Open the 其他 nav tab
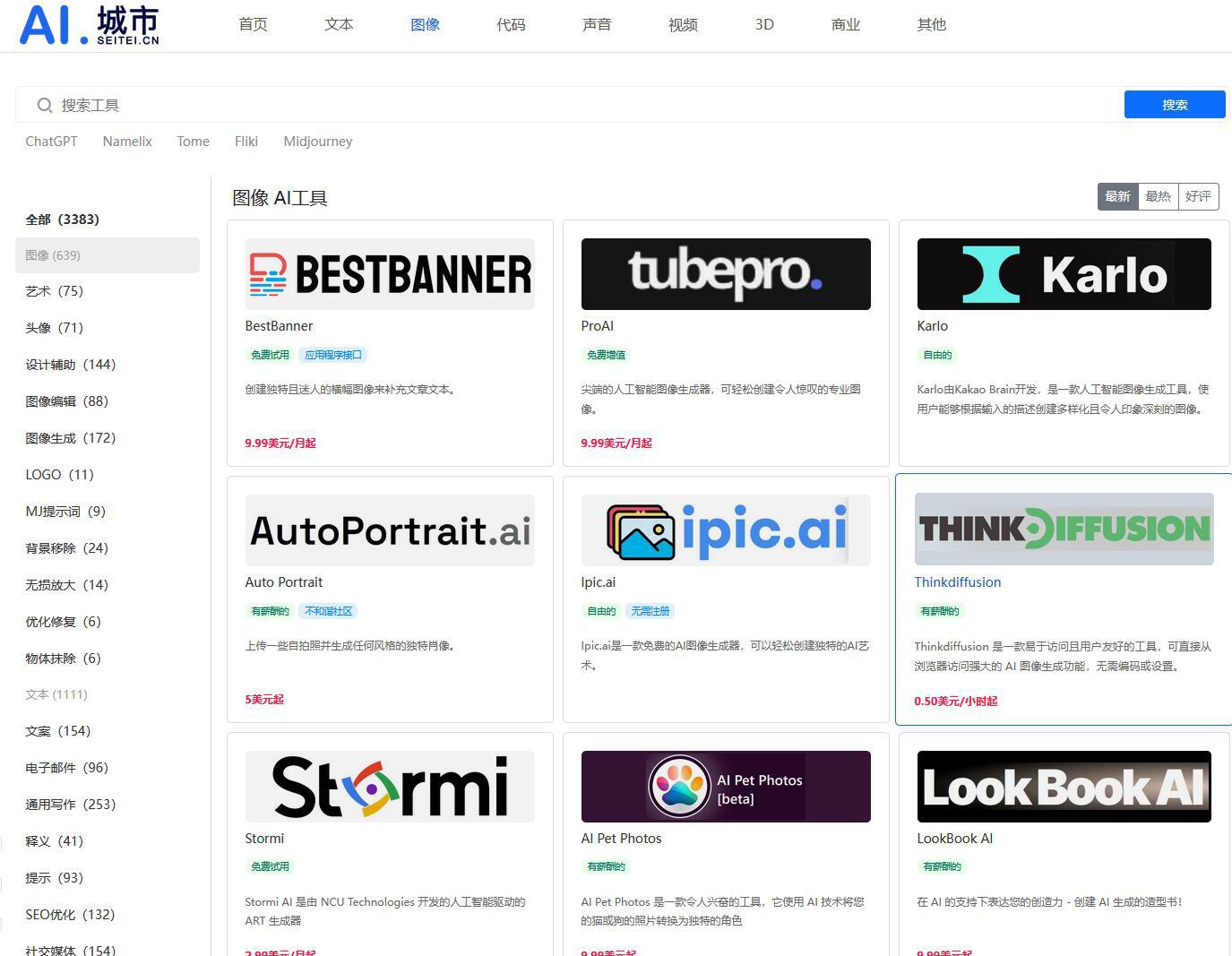The height and width of the screenshot is (956, 1232). coord(932,24)
